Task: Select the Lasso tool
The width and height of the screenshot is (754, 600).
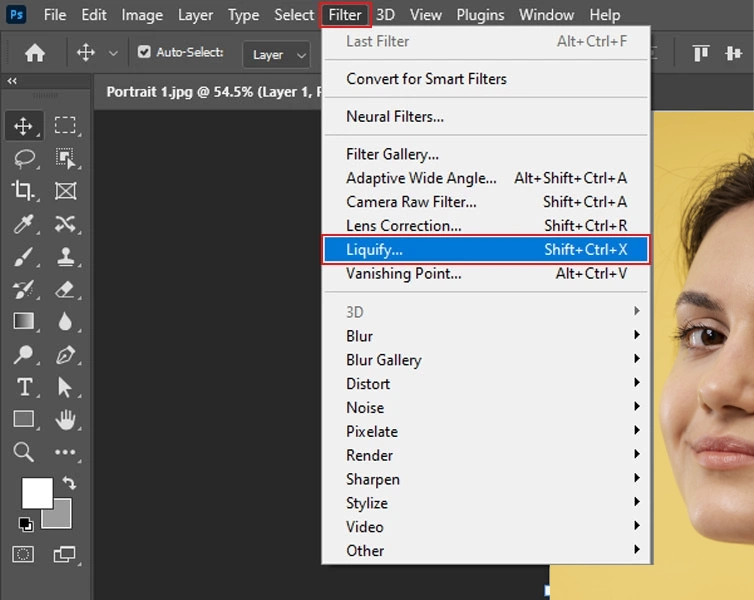Action: [24, 158]
